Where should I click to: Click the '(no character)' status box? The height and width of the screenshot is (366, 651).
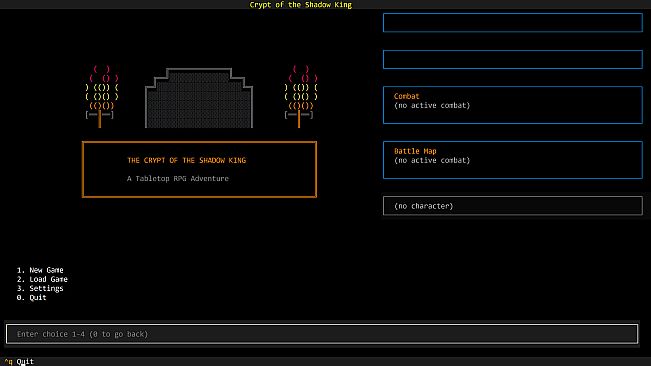513,206
